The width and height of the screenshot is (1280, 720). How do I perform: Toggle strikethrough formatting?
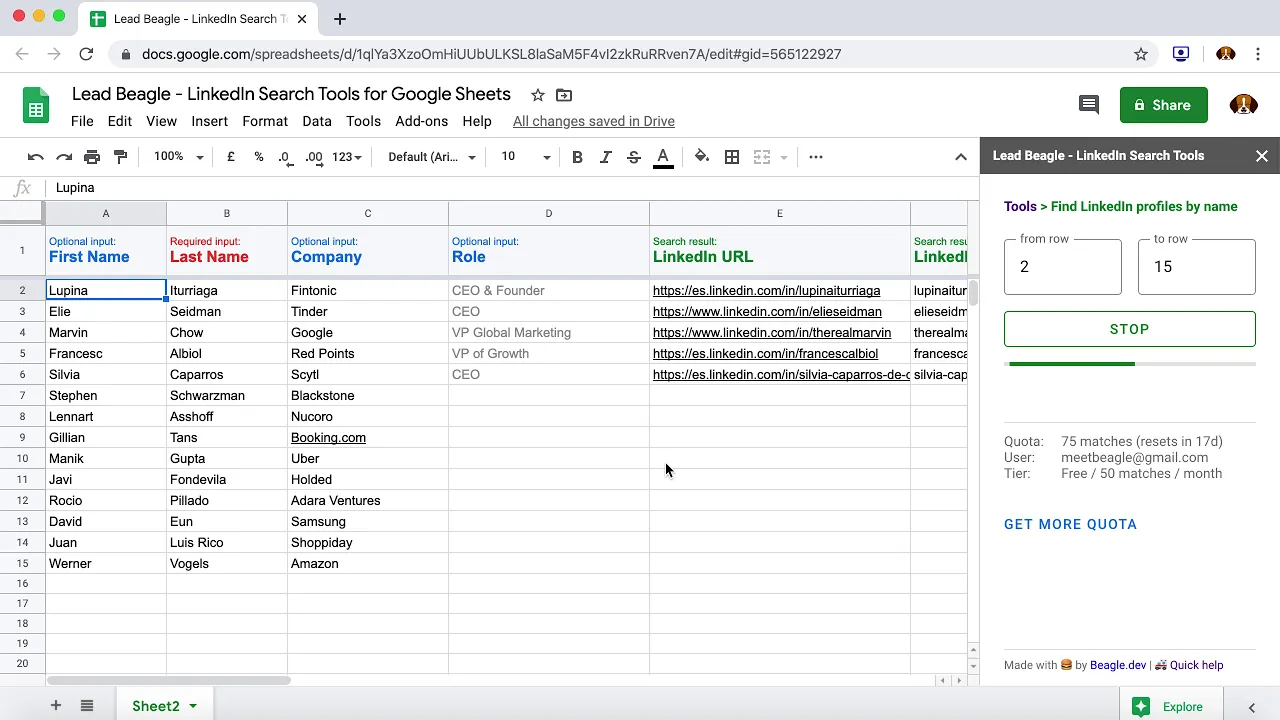634,157
